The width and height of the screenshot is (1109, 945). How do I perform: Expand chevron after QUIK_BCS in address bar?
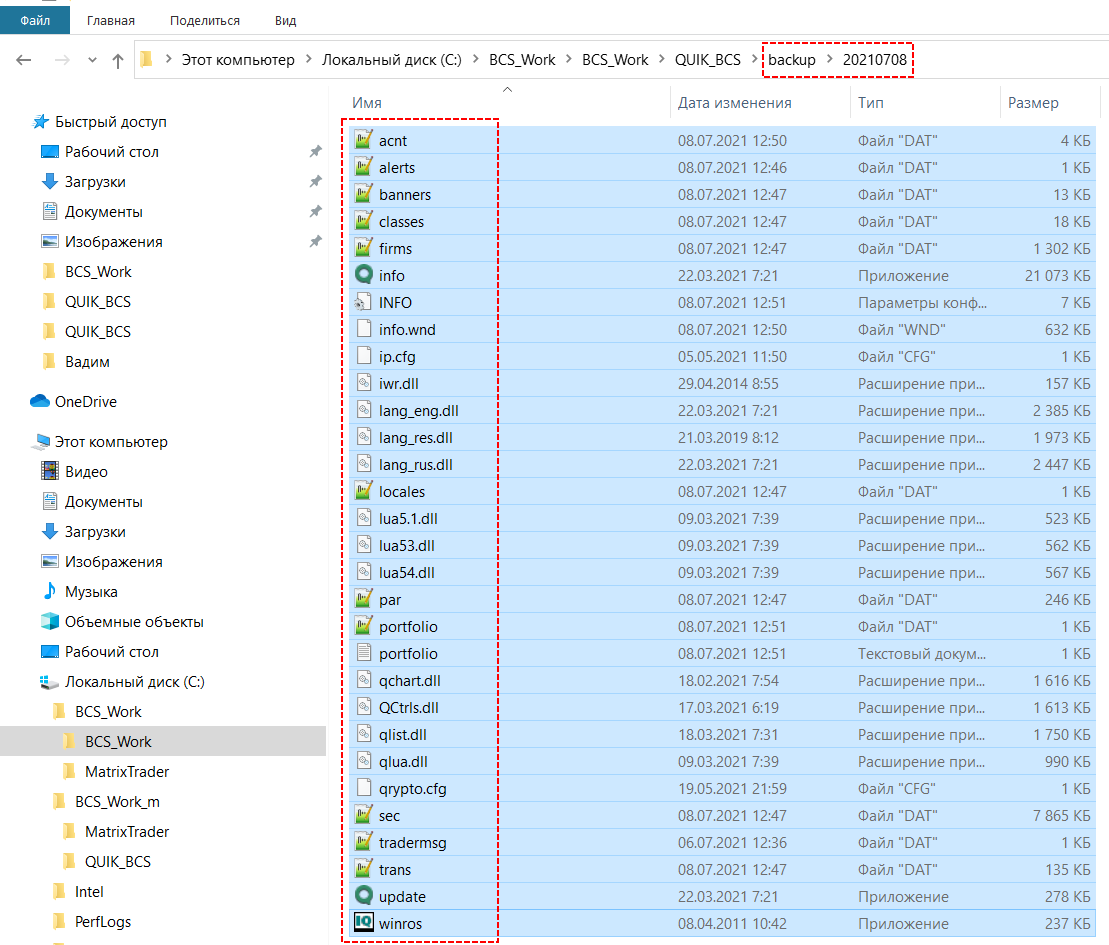coord(755,59)
